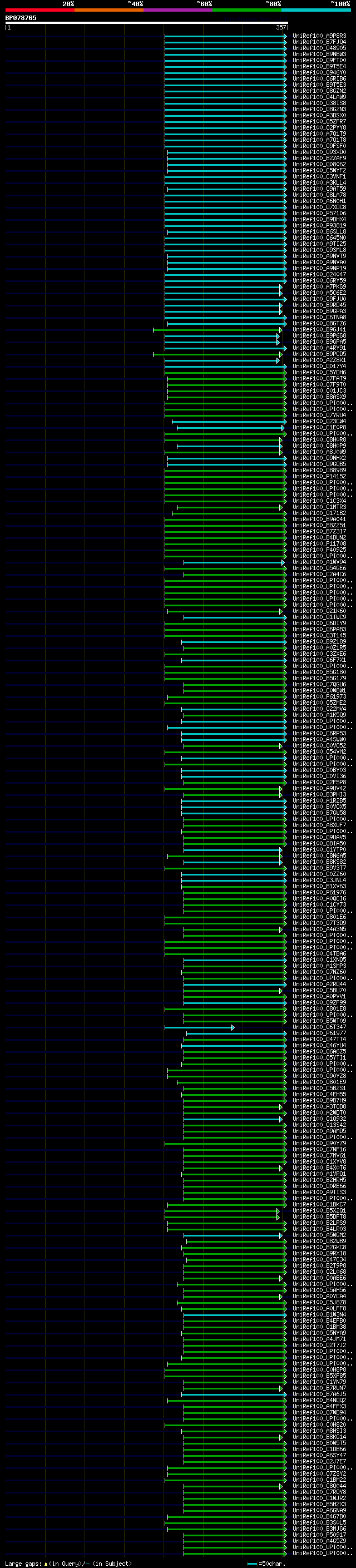
Task: Select entry UniRef100_A3DSX0
Action: tap(319, 115)
